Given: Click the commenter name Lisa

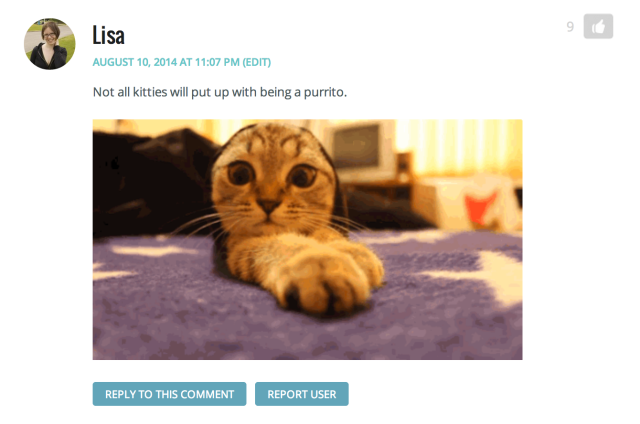Looking at the screenshot, I should coord(108,35).
